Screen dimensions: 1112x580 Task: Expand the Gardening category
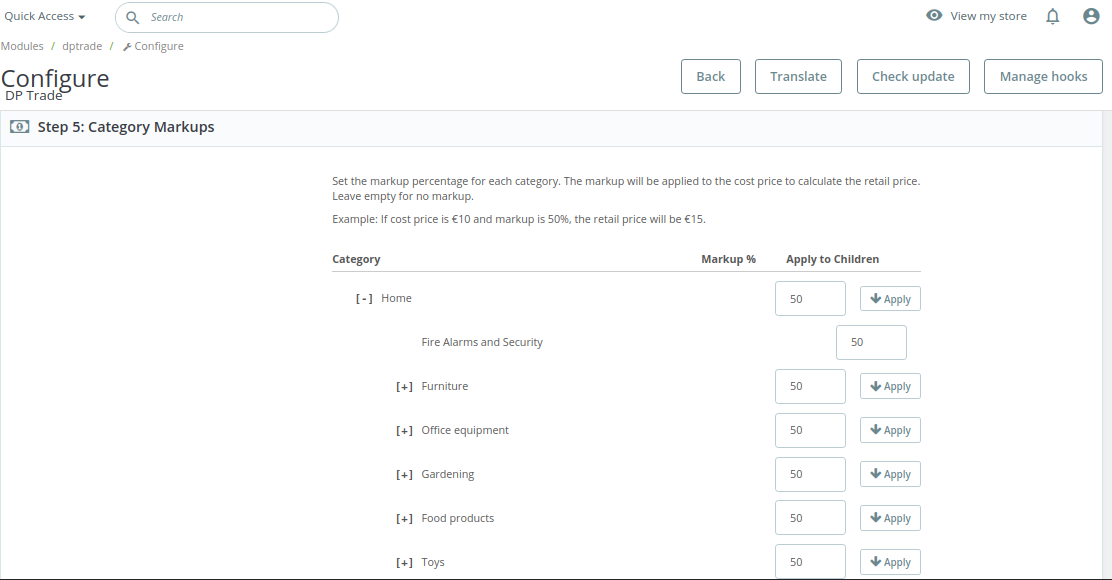404,475
